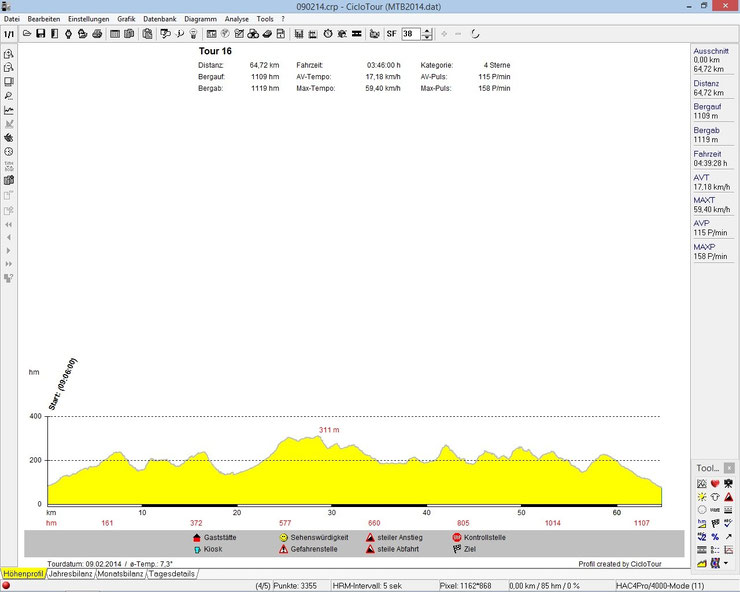Click the mountain landscape icon in Tool palette
740x592 pixels.
tap(702, 483)
